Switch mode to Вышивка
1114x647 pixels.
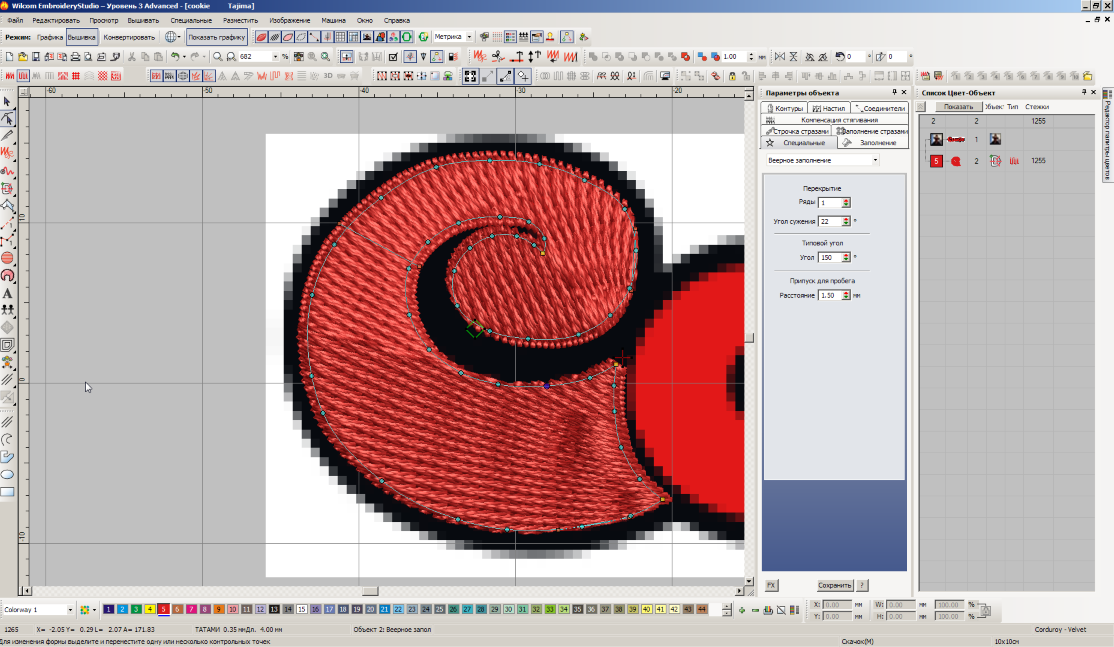click(x=82, y=37)
